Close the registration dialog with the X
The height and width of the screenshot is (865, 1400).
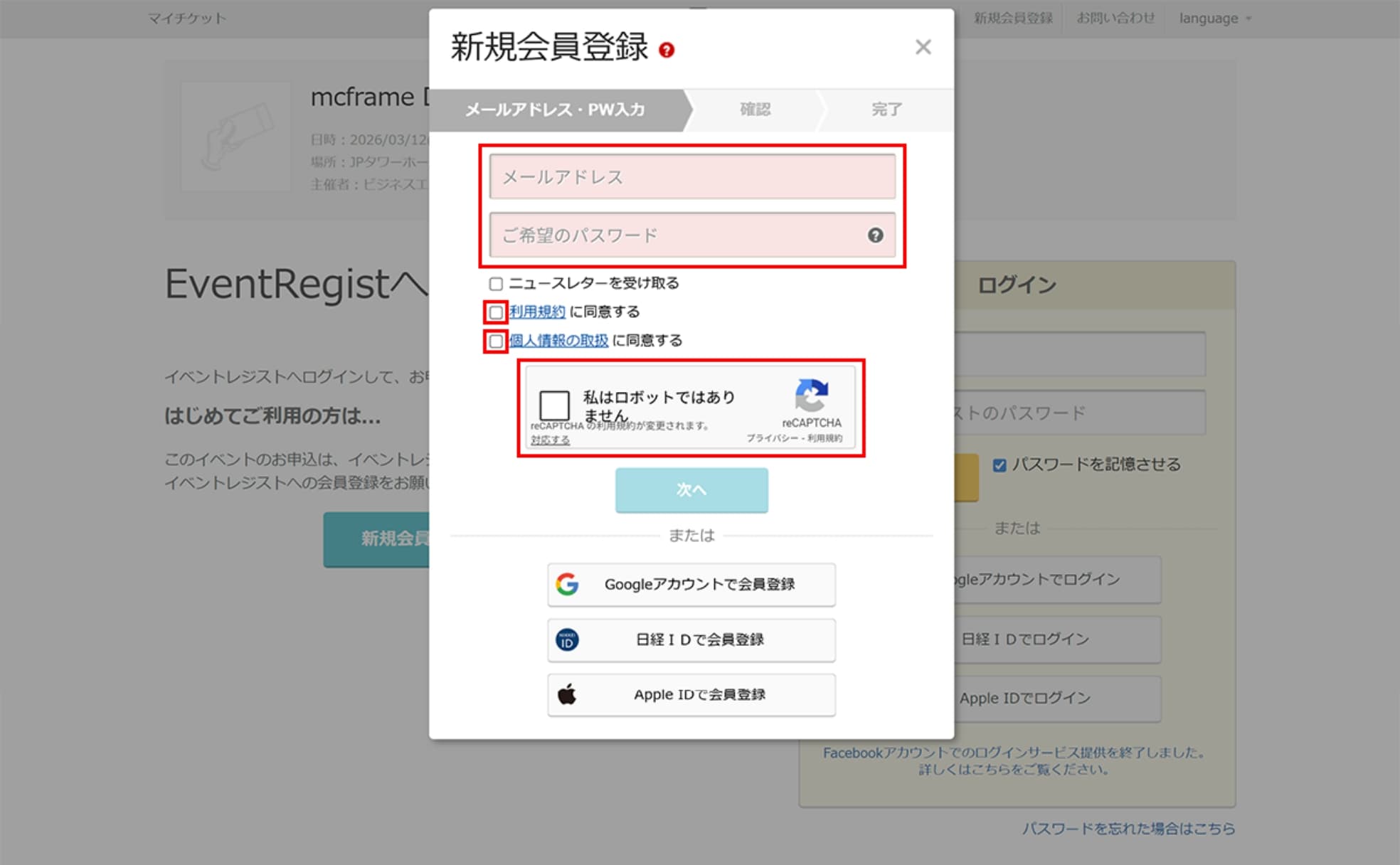pos(923,47)
